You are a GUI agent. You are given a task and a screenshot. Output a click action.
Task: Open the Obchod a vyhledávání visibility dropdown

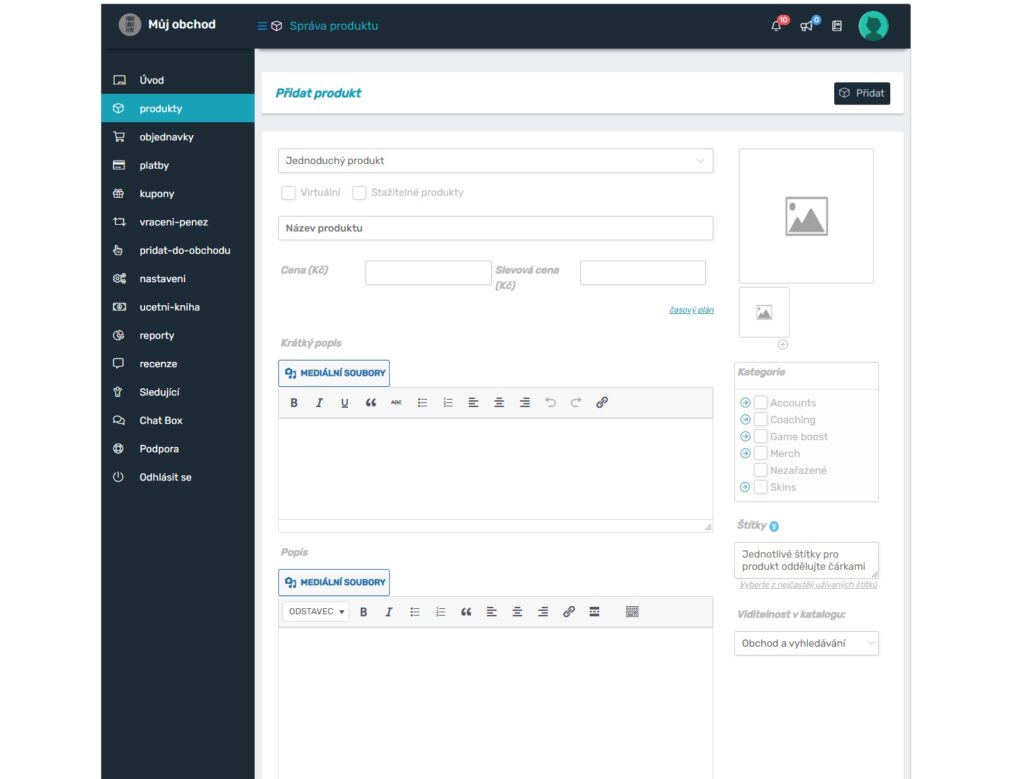(x=807, y=644)
